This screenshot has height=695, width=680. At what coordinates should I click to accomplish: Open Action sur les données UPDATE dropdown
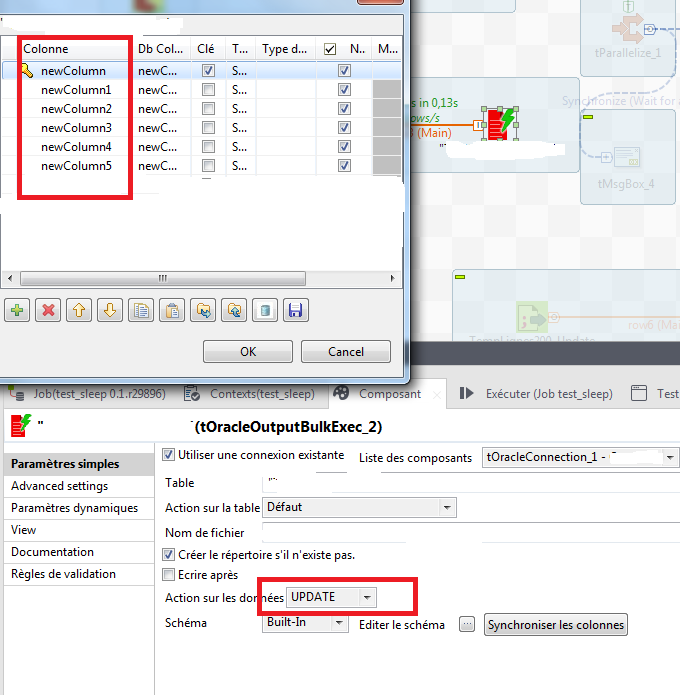coord(367,597)
